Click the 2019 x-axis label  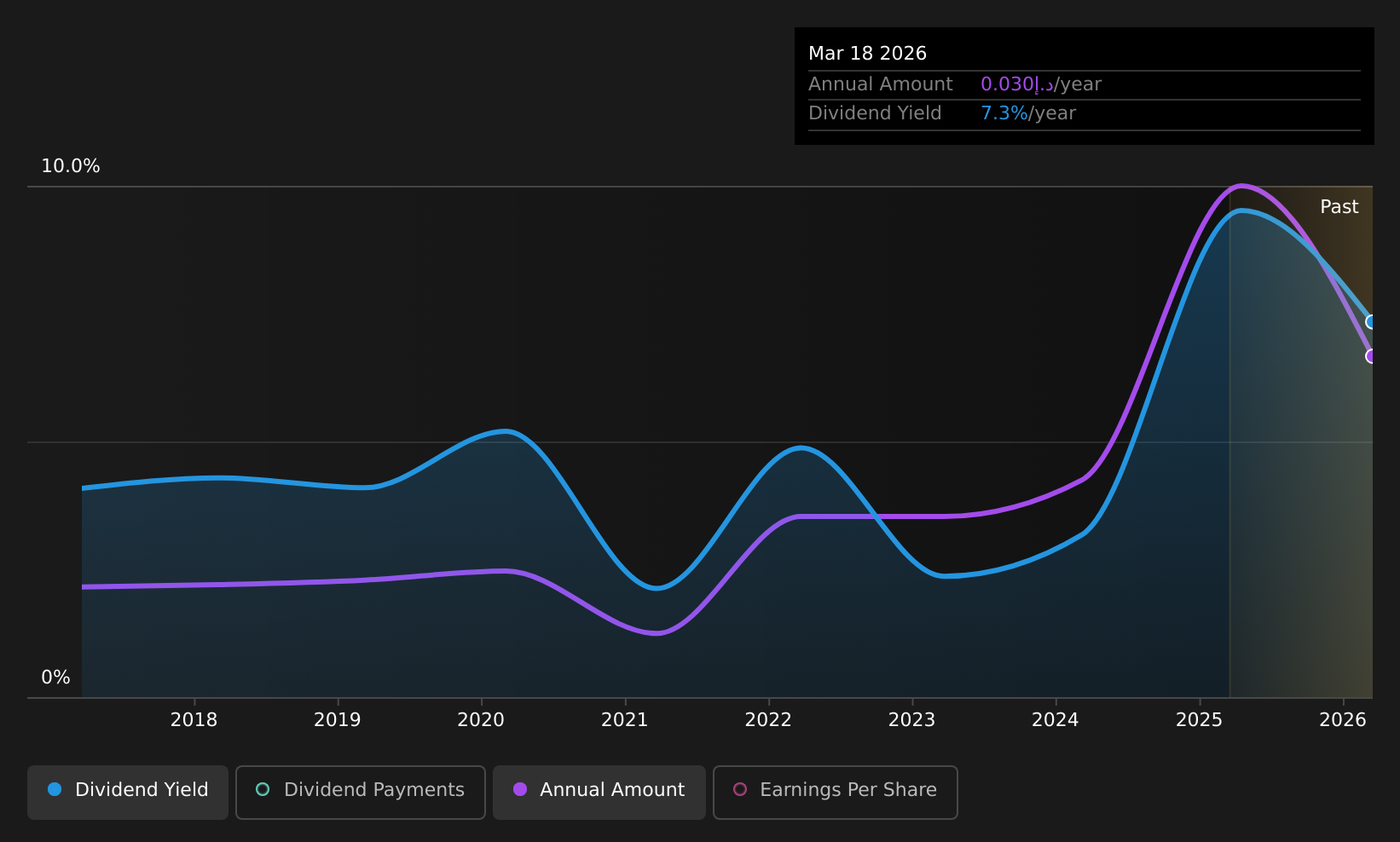tap(338, 720)
